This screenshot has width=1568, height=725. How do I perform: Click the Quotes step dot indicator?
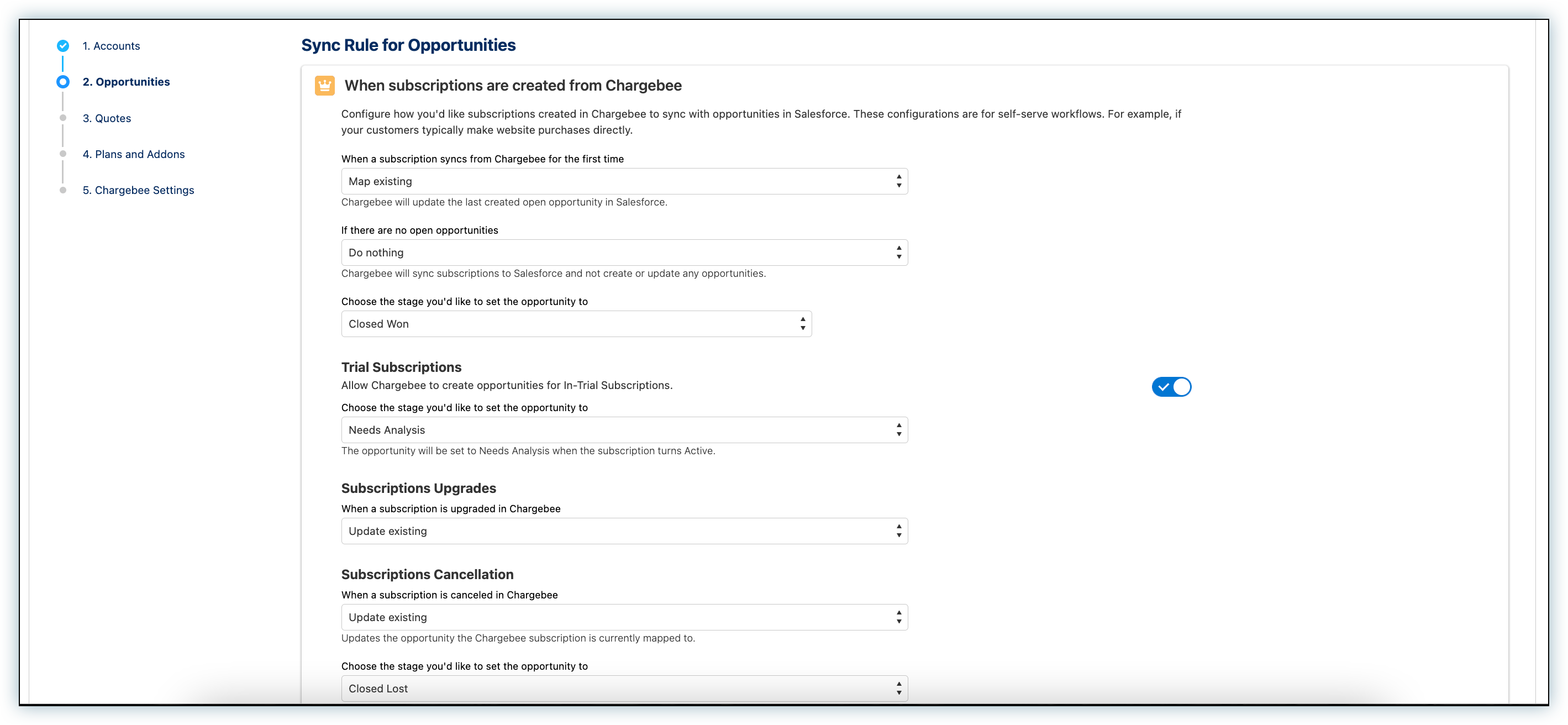(62, 118)
